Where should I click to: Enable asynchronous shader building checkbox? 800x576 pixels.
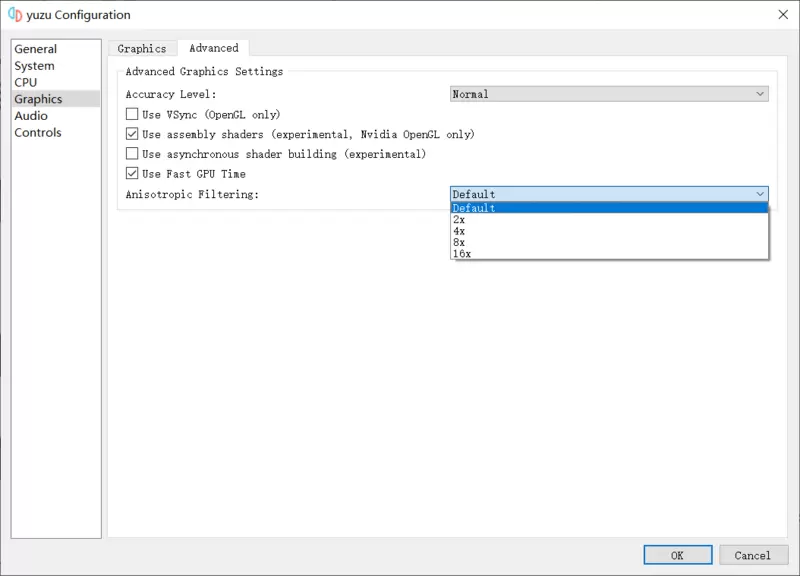tap(132, 154)
